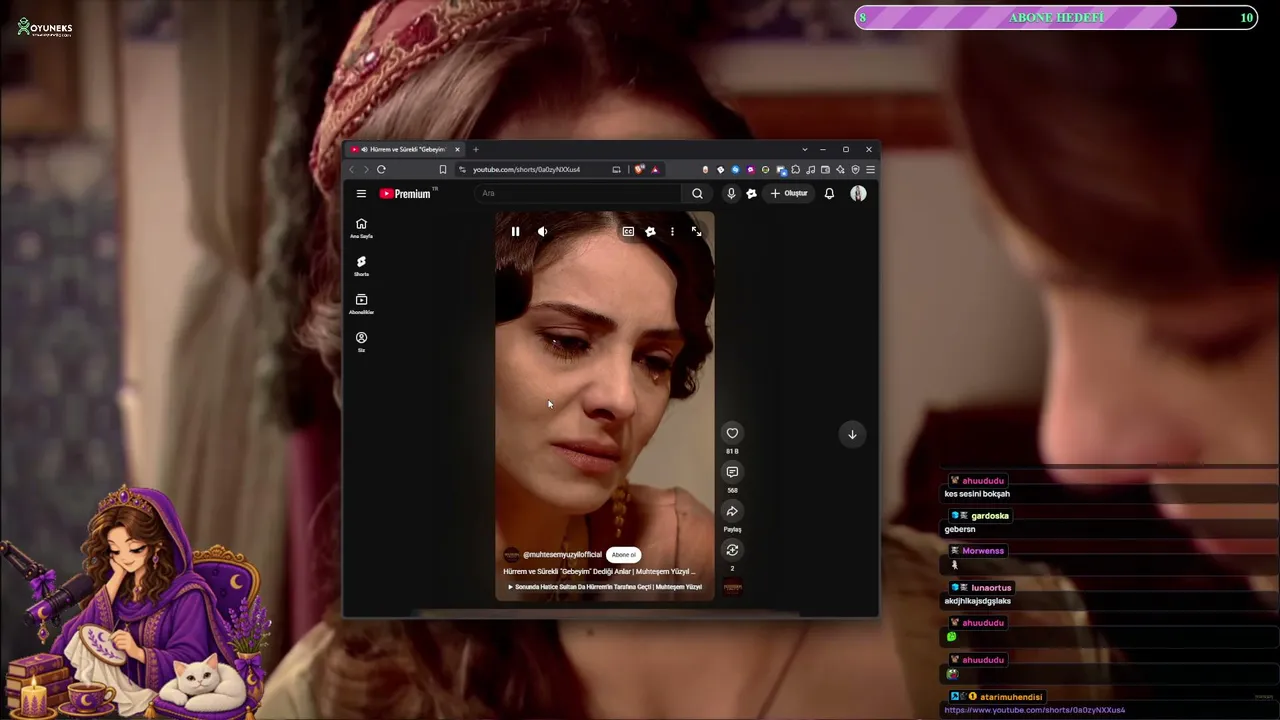Click chat message 'kes sesini bokşah'
Image resolution: width=1280 pixels, height=720 pixels.
tap(977, 494)
